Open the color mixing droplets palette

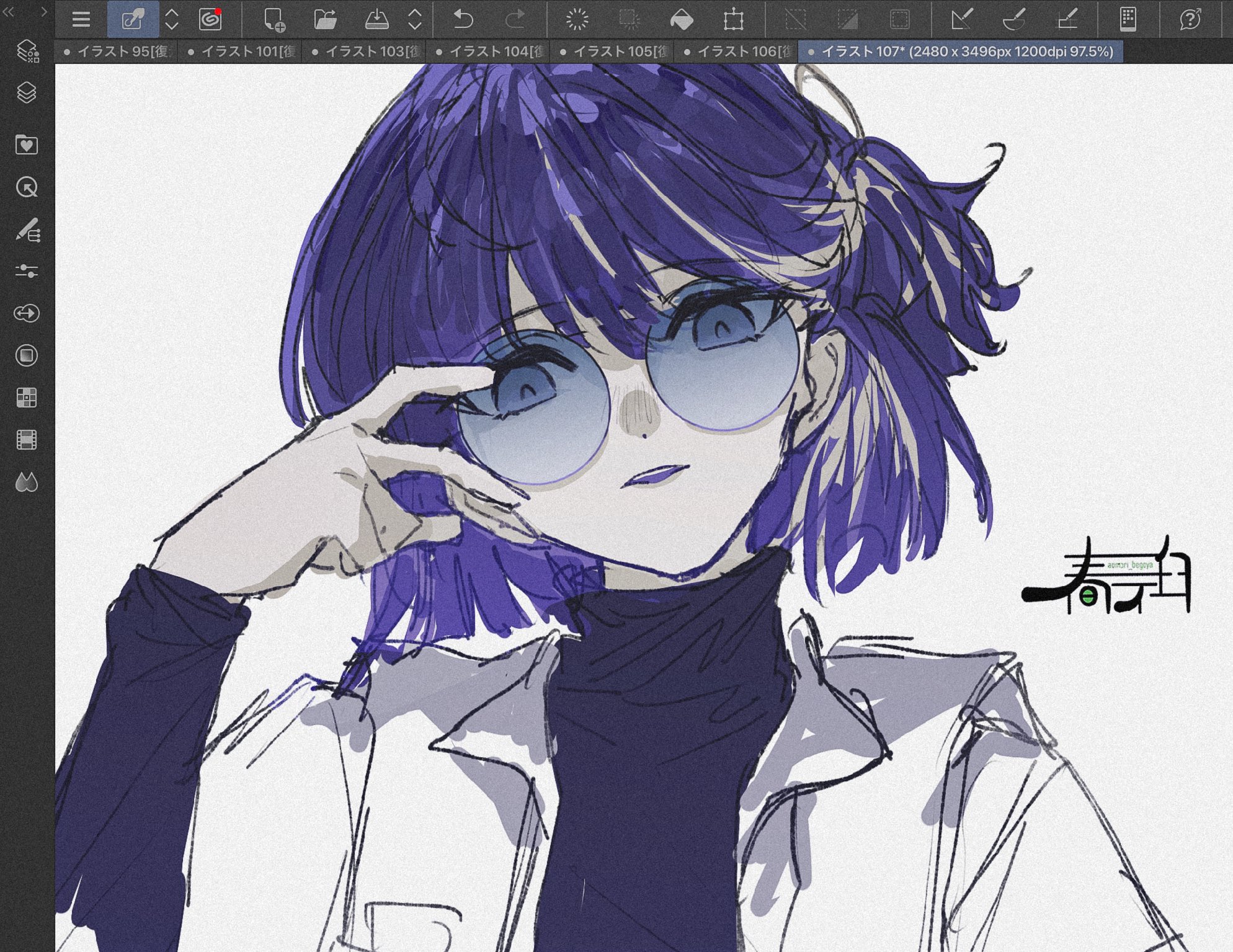(27, 482)
